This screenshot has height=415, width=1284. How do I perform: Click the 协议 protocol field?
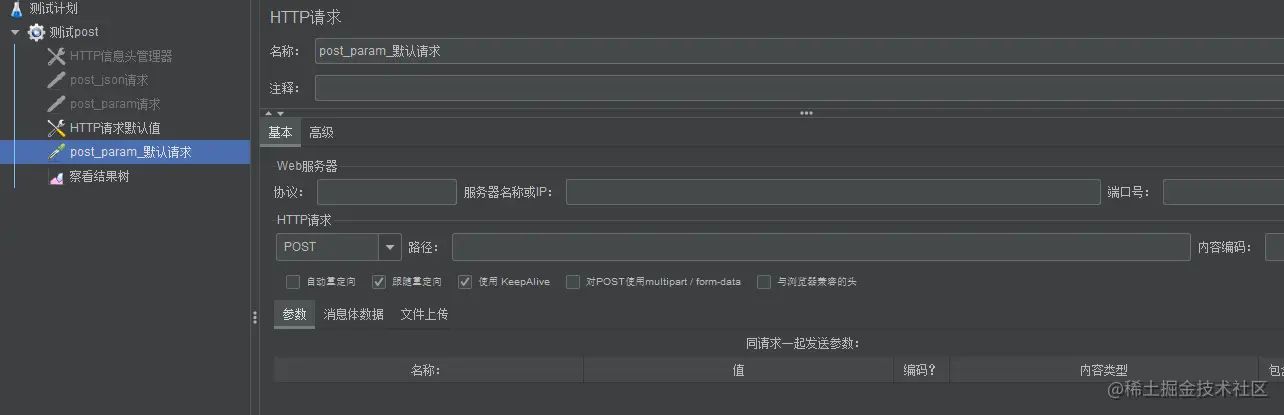pos(387,192)
